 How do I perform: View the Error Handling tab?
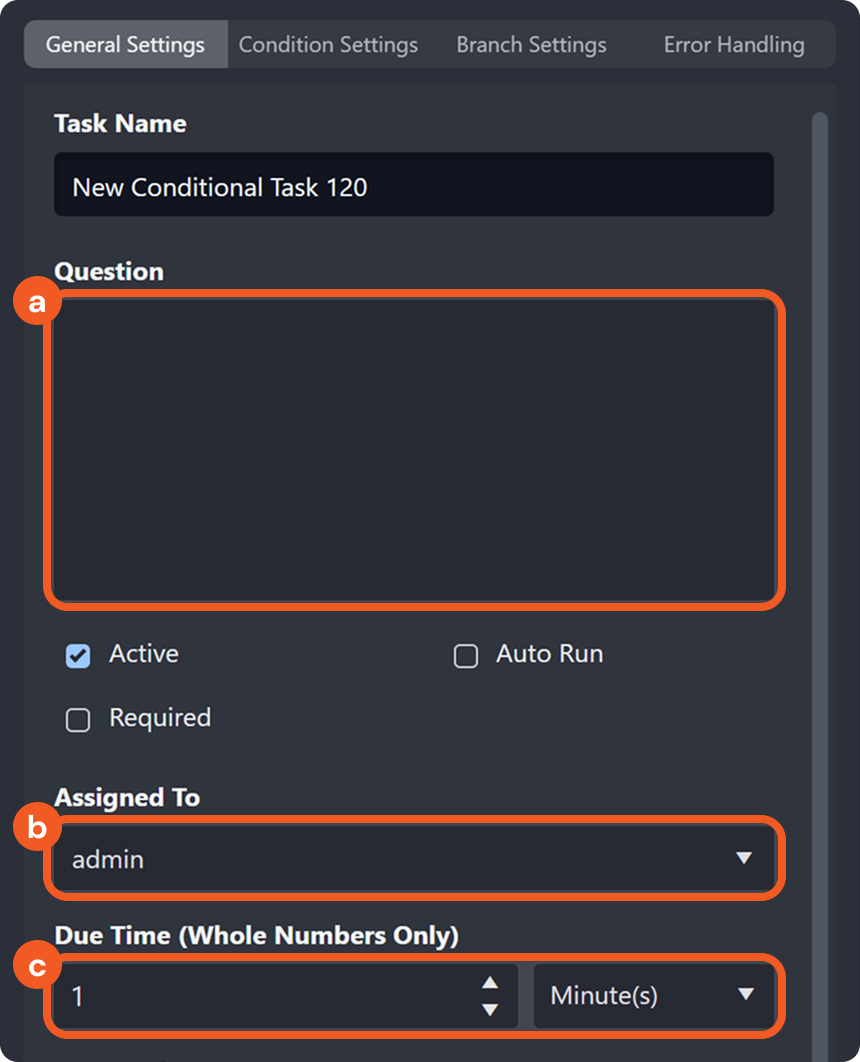(732, 44)
